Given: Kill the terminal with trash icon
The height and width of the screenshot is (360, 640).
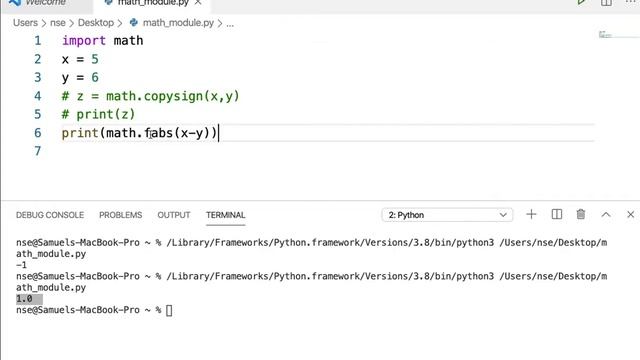Looking at the screenshot, I should 581,214.
